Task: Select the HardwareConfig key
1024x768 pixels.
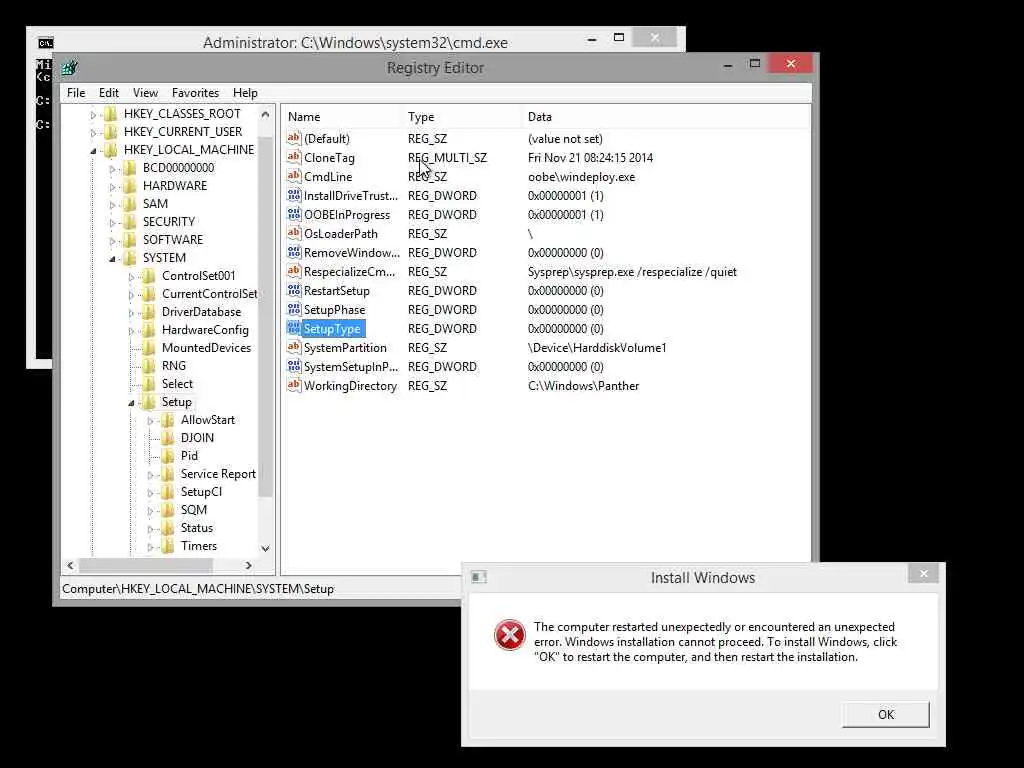Action: 205,330
